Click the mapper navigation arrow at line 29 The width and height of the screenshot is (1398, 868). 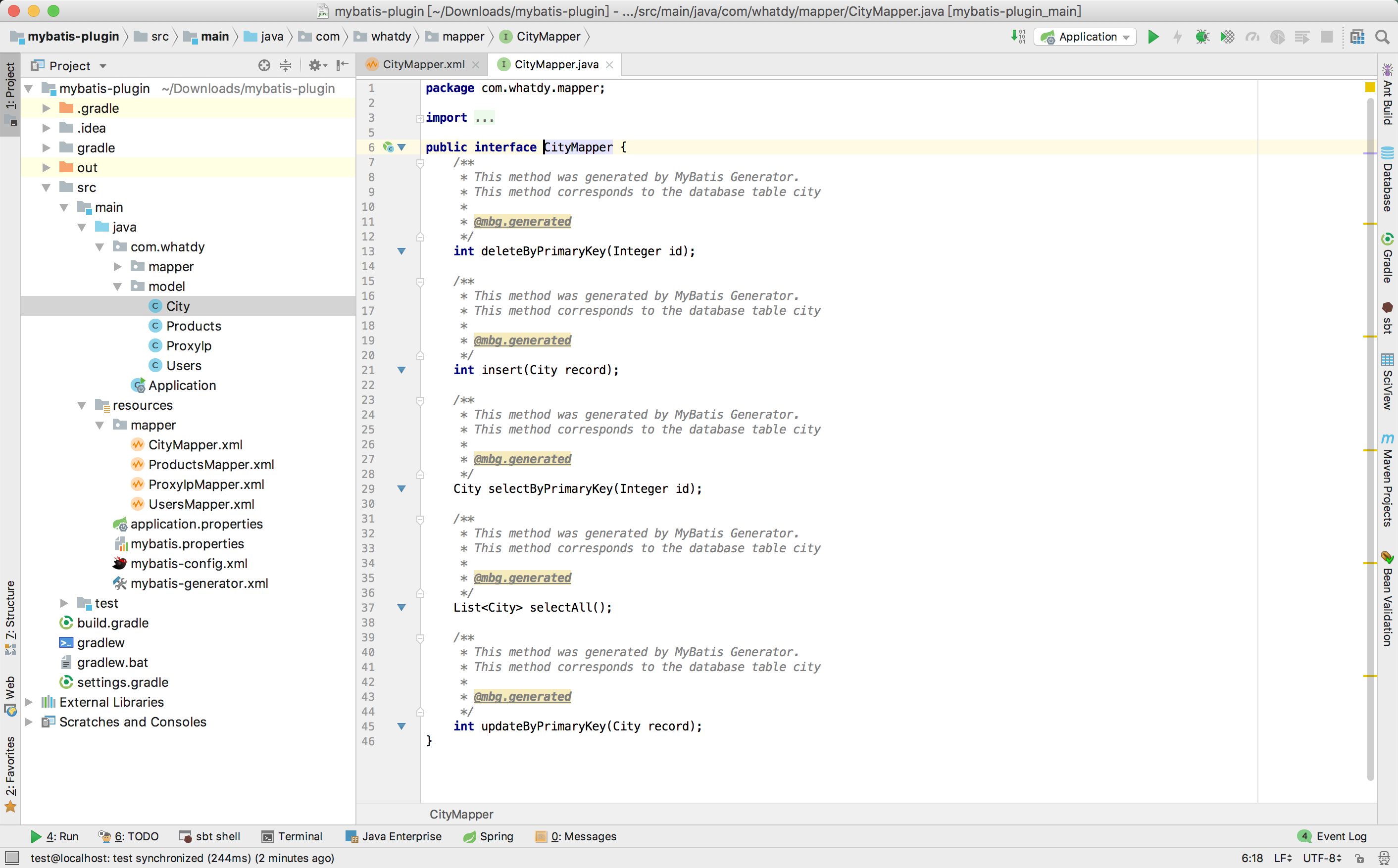[401, 489]
